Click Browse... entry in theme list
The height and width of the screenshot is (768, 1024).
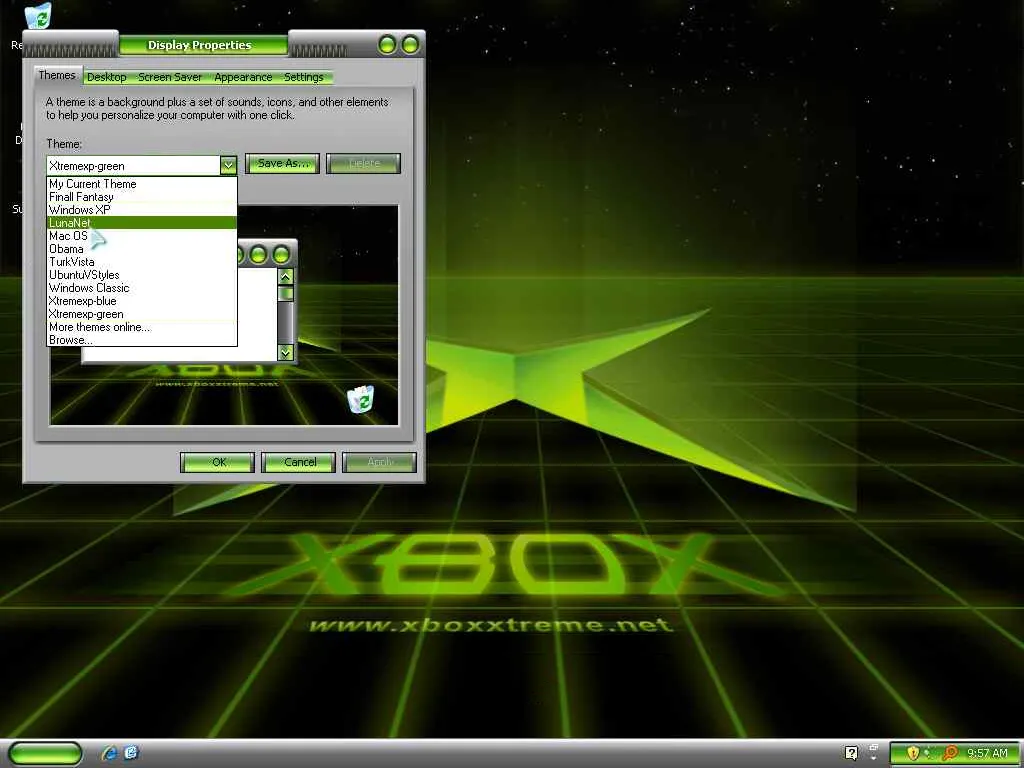click(x=142, y=340)
